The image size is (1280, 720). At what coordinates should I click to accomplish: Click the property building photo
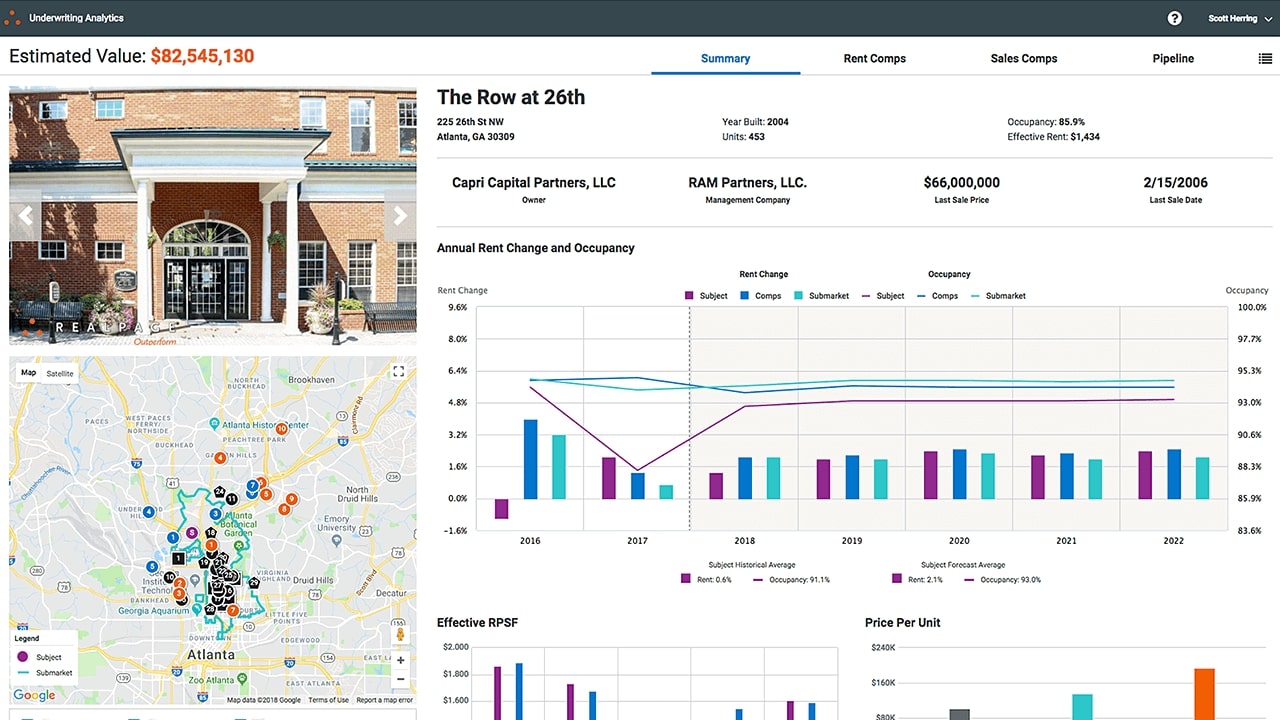pos(213,216)
